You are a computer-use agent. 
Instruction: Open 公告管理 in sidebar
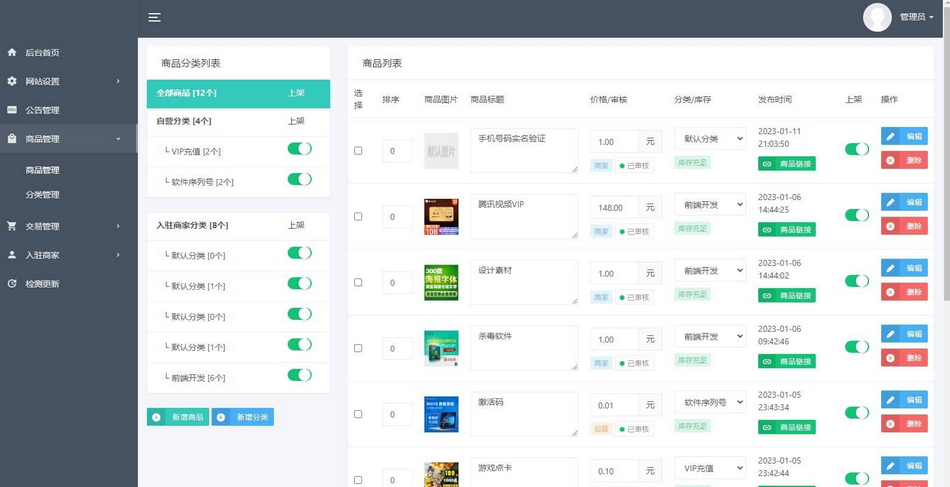68,110
